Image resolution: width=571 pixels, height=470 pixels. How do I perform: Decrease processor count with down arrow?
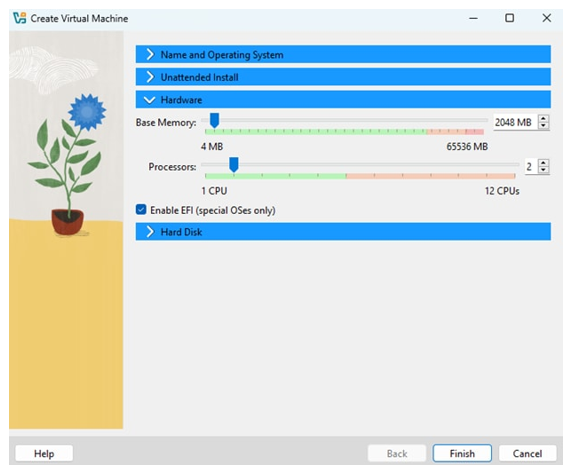[x=543, y=170]
